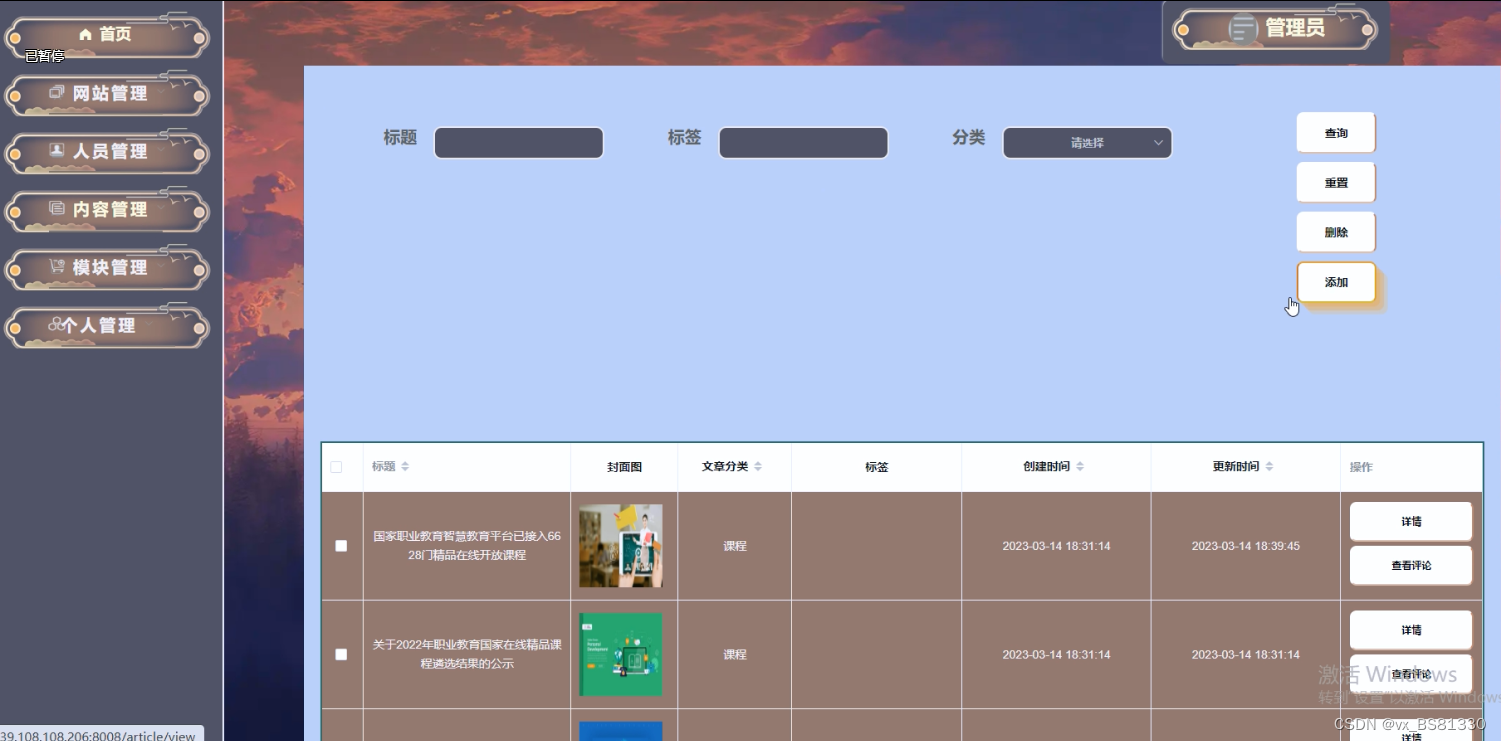Open the 管理员 account button
Screen dimensions: 1501x741
[1275, 30]
